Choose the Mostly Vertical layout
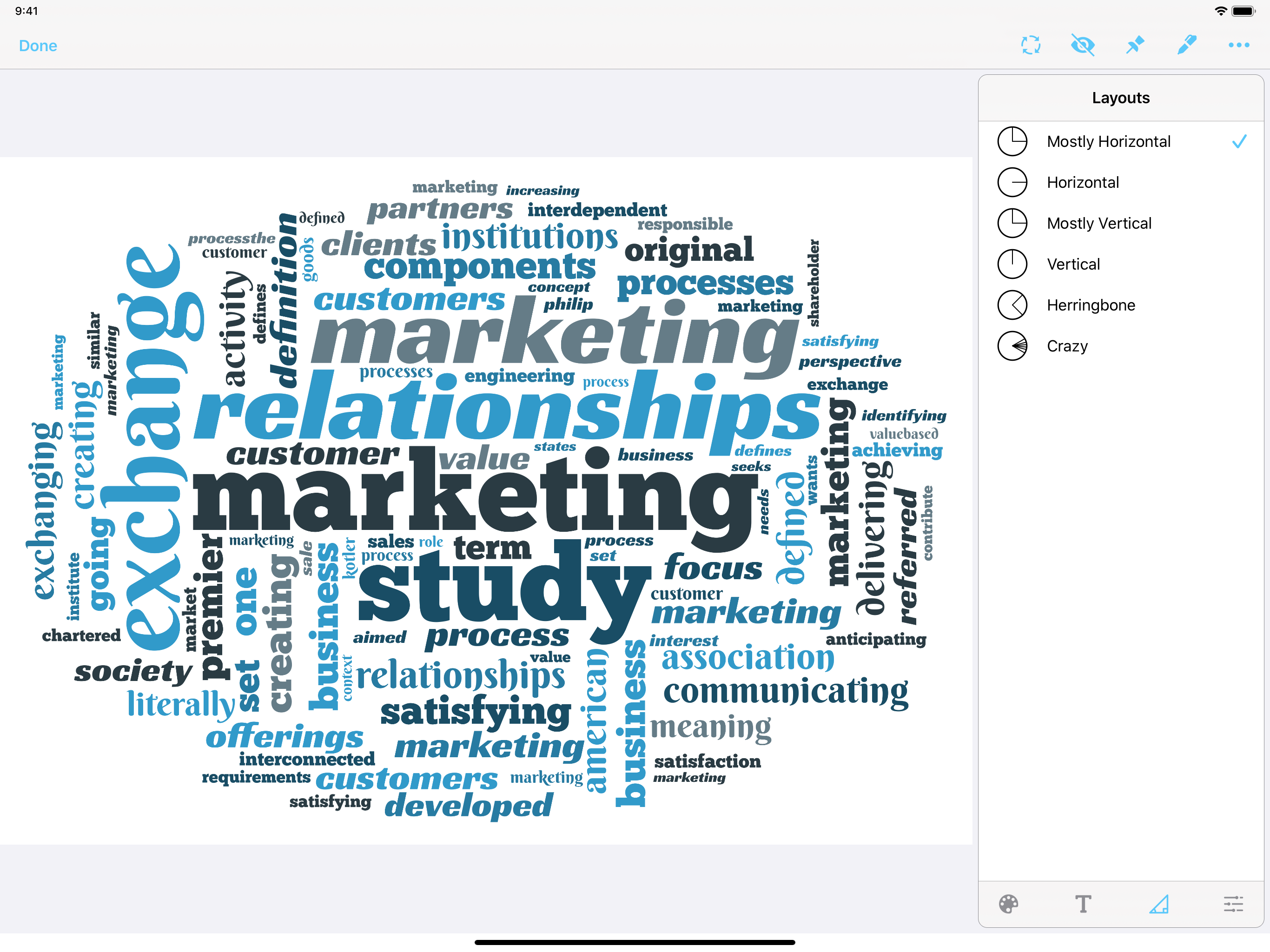The width and height of the screenshot is (1270, 952). 1121,223
